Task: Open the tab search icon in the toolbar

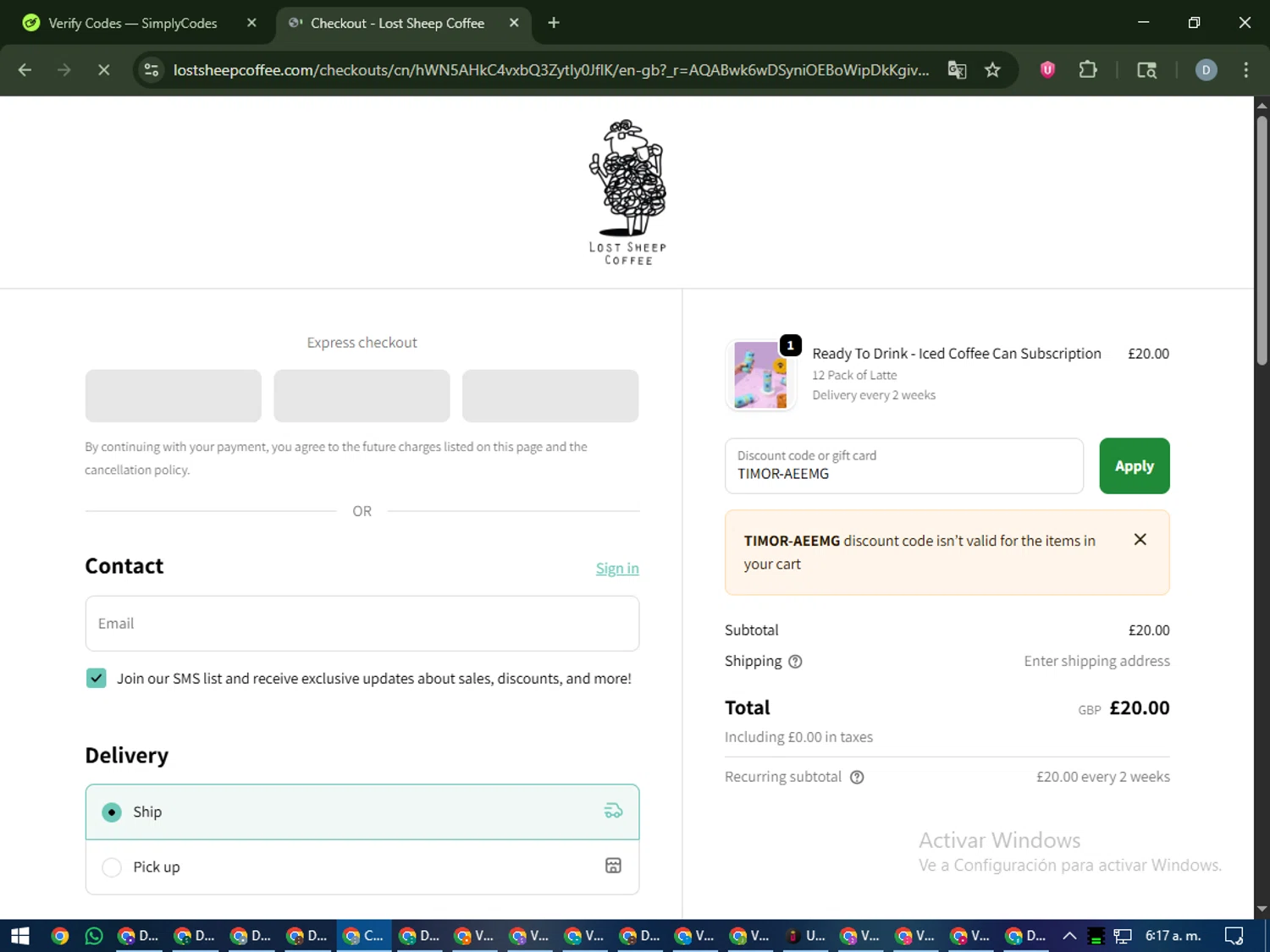Action: coord(1146,70)
